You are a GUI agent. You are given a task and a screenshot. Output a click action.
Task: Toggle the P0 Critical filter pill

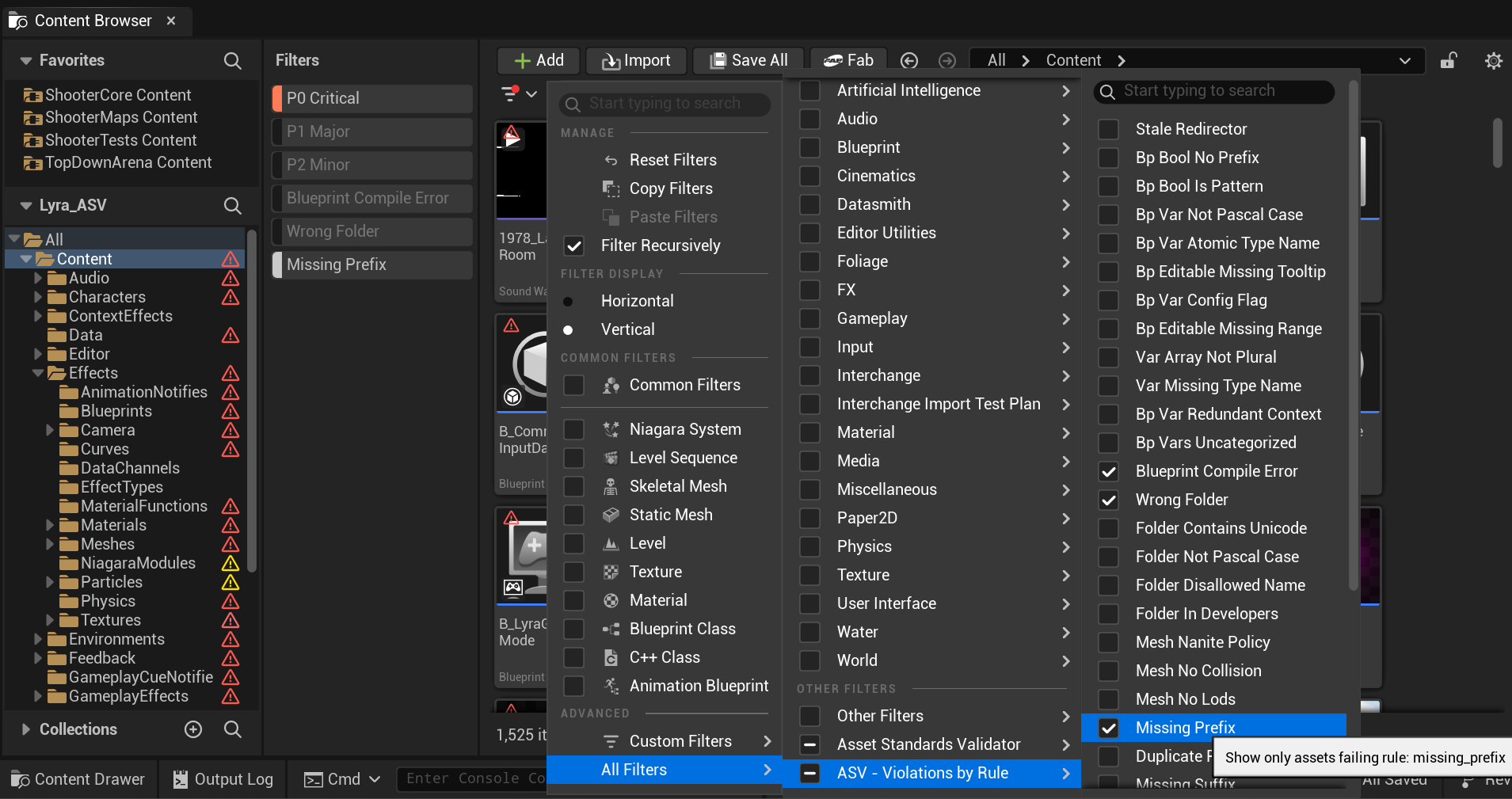click(372, 98)
